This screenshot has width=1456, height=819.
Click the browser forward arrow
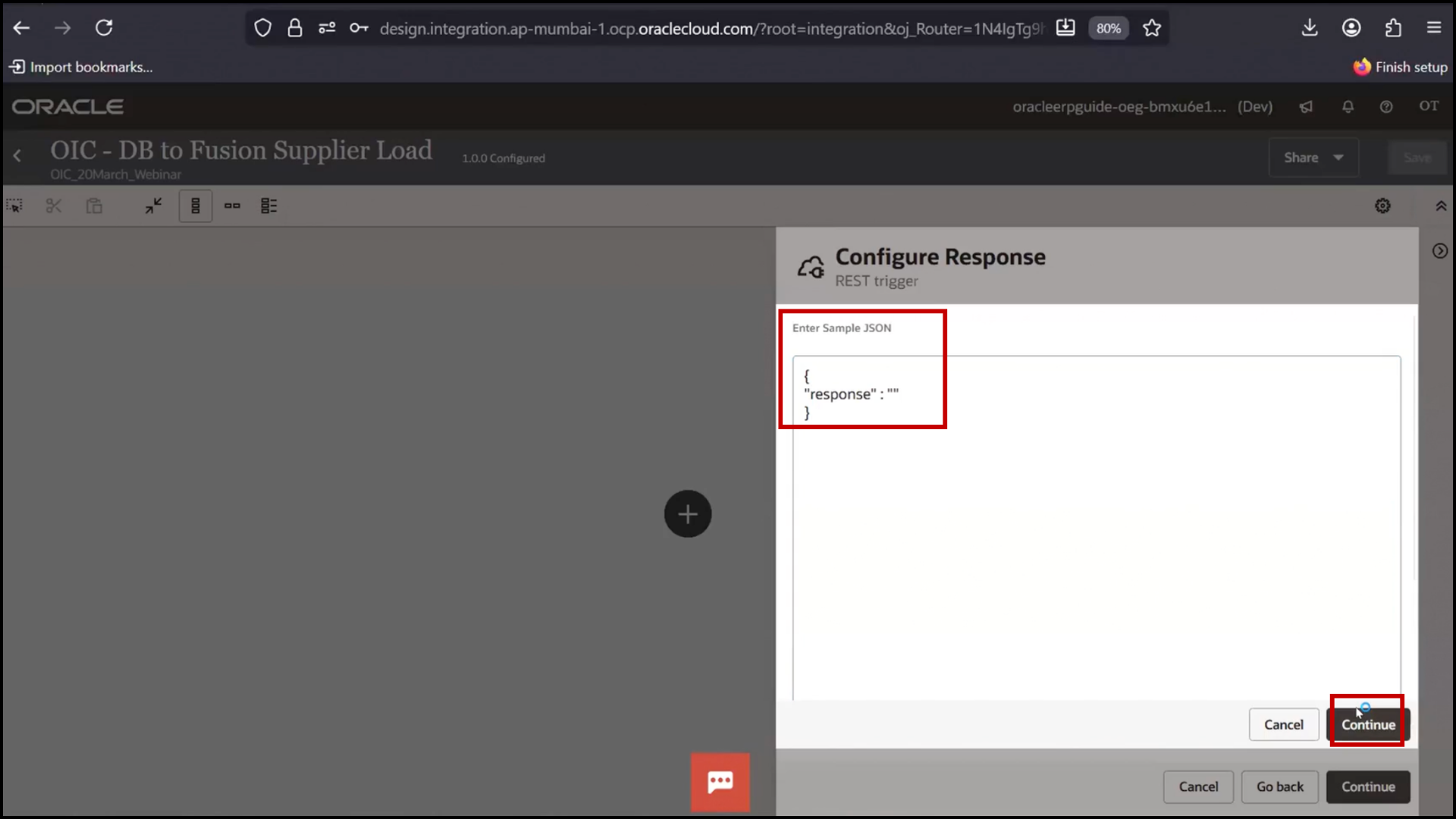(x=62, y=28)
